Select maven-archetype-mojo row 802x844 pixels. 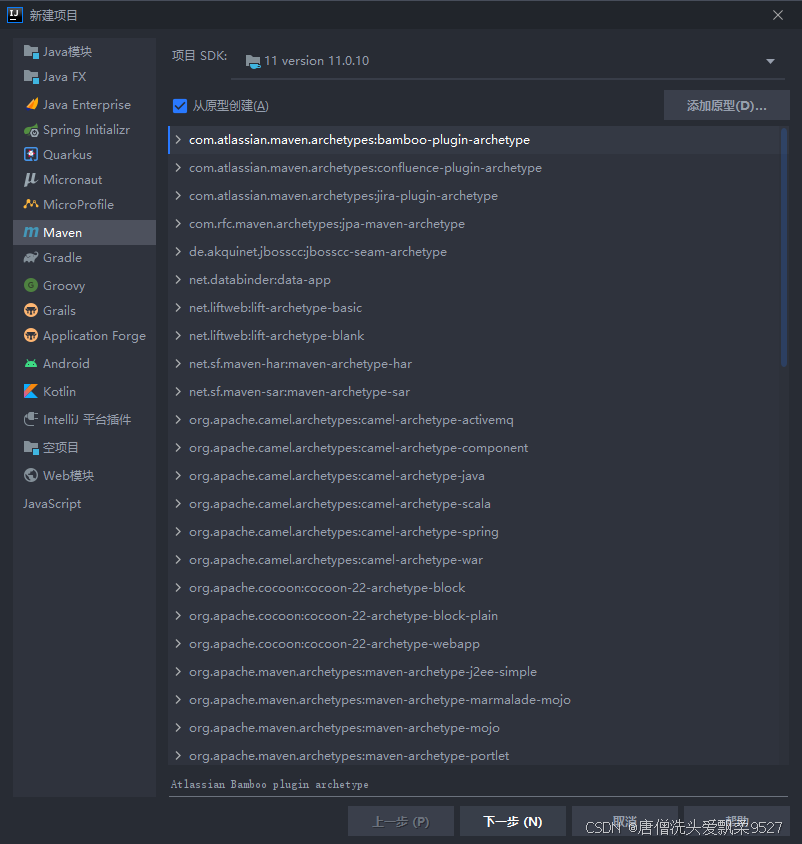click(x=474, y=727)
